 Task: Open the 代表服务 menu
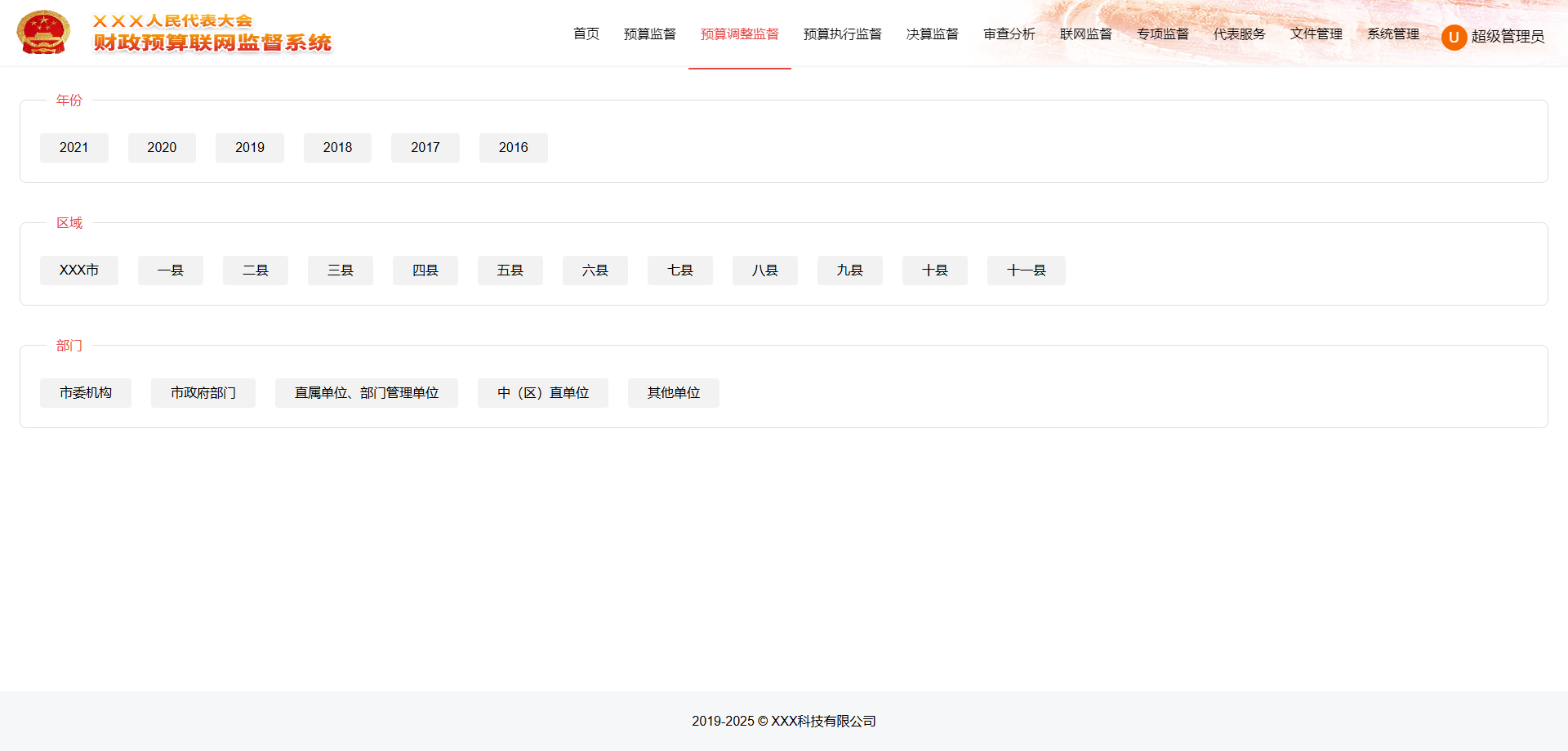pos(1240,34)
